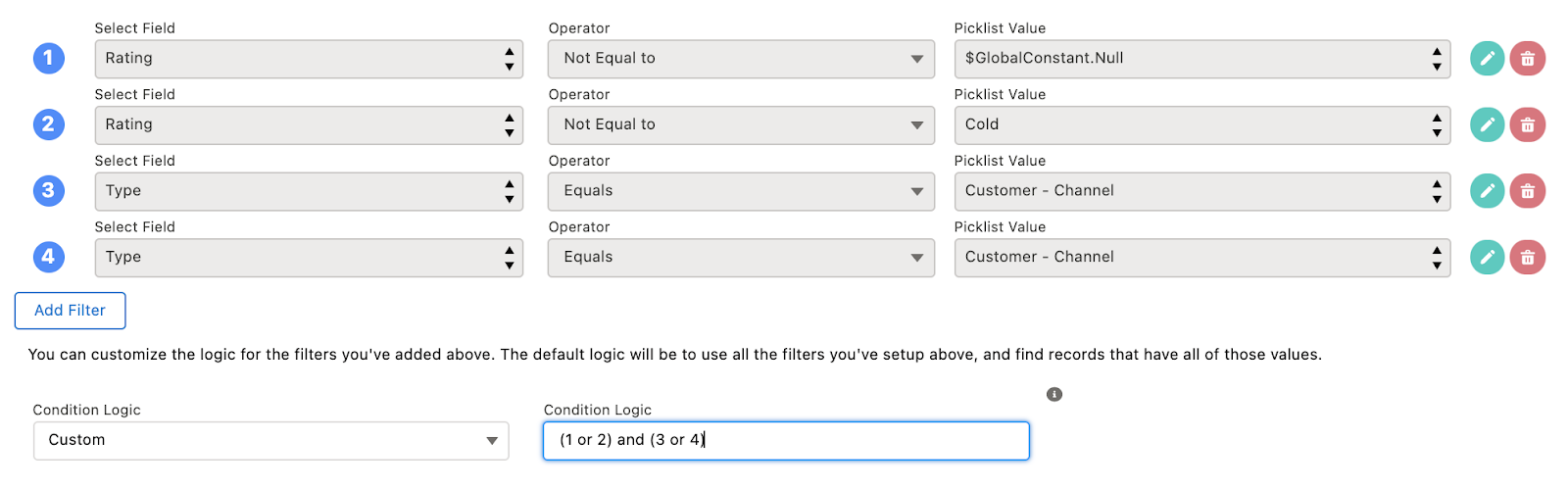The height and width of the screenshot is (489, 1568).
Task: Open the Custom condition logic dropdown
Action: [x=271, y=440]
